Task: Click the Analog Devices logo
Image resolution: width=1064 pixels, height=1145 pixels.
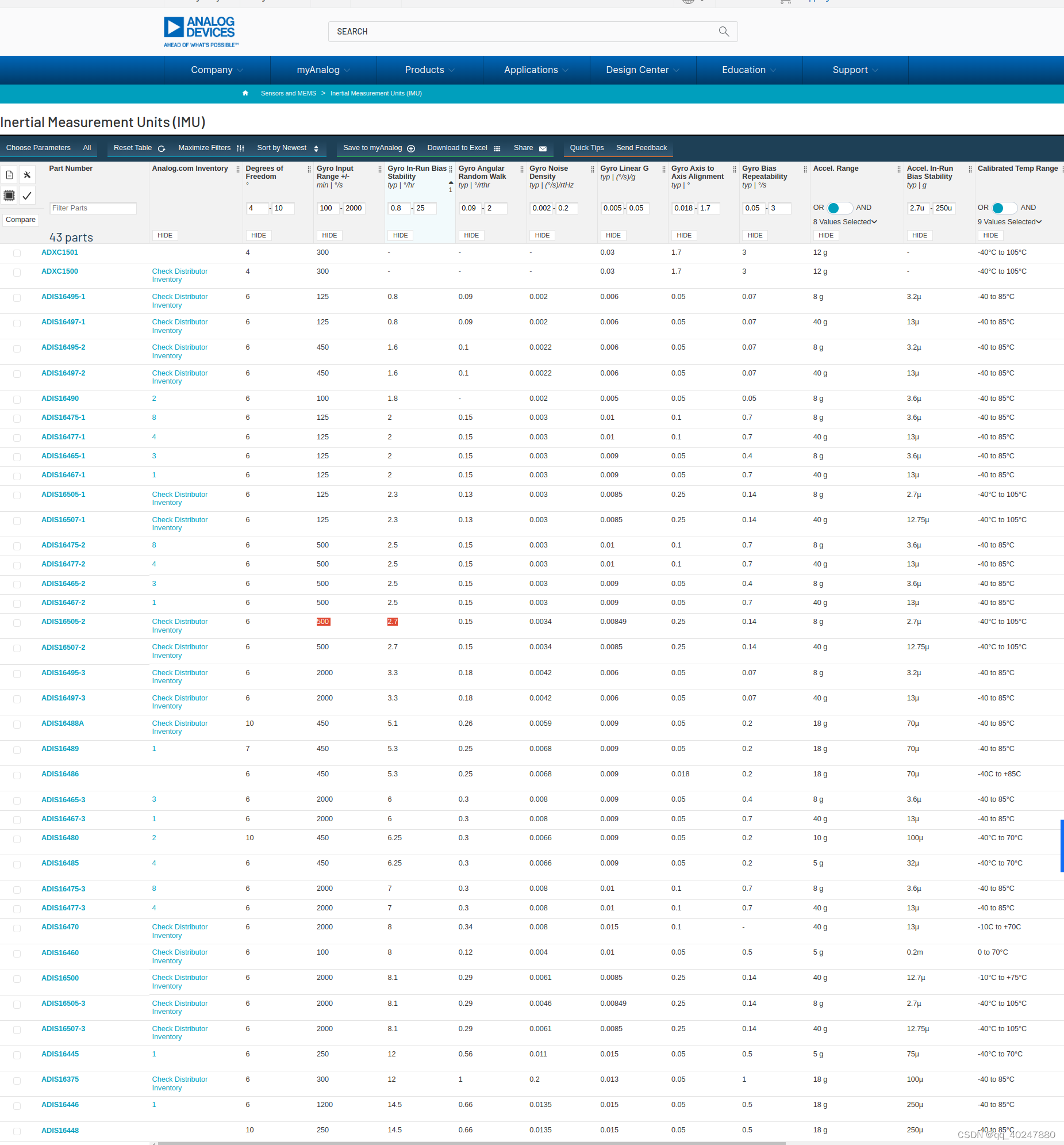Action: (201, 32)
